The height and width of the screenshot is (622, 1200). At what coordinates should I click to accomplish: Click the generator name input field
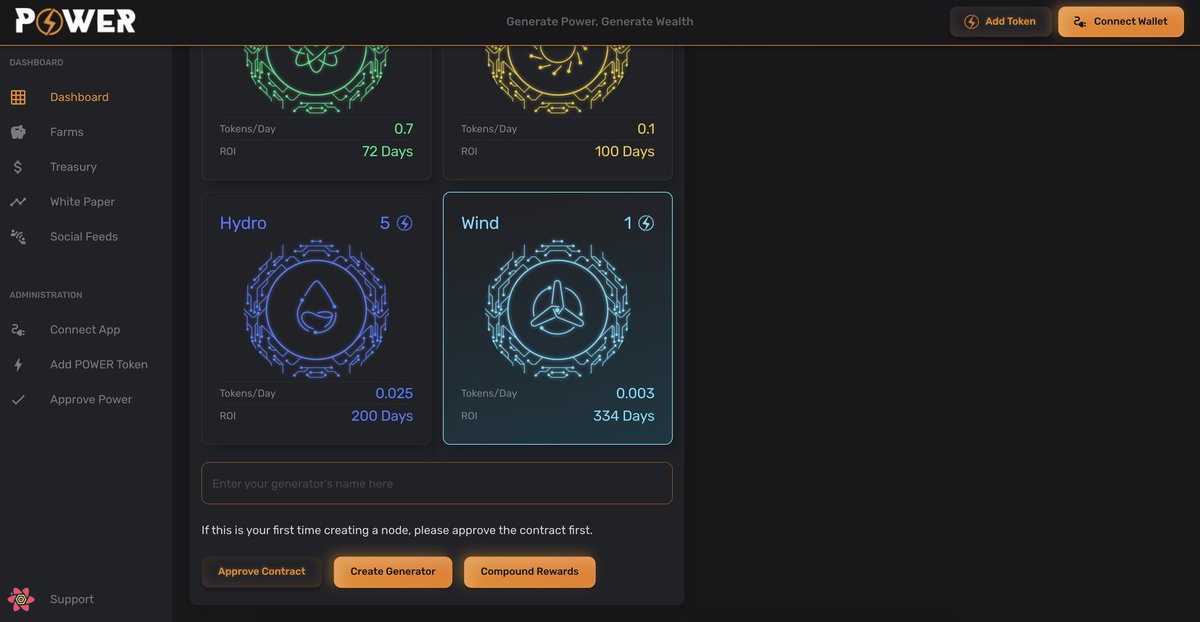tap(437, 481)
